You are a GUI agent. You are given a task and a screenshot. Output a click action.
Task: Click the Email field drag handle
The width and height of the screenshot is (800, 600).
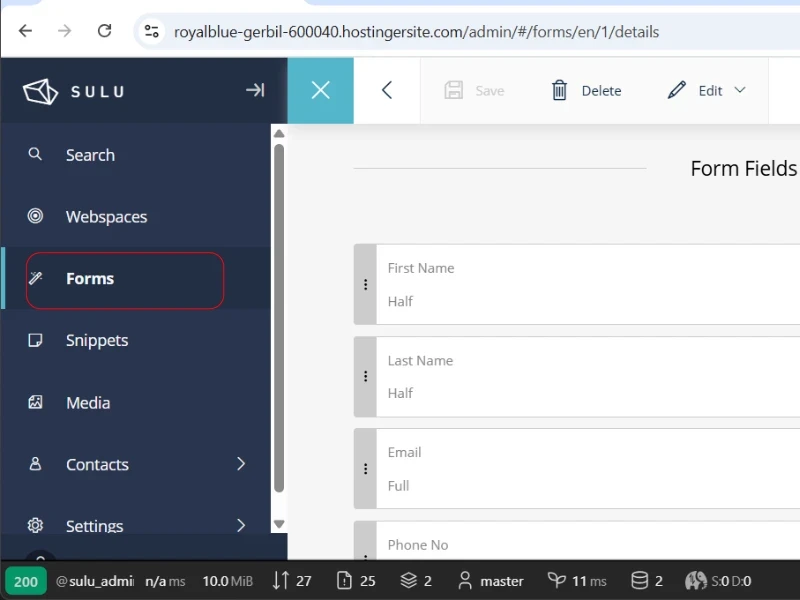tap(365, 469)
